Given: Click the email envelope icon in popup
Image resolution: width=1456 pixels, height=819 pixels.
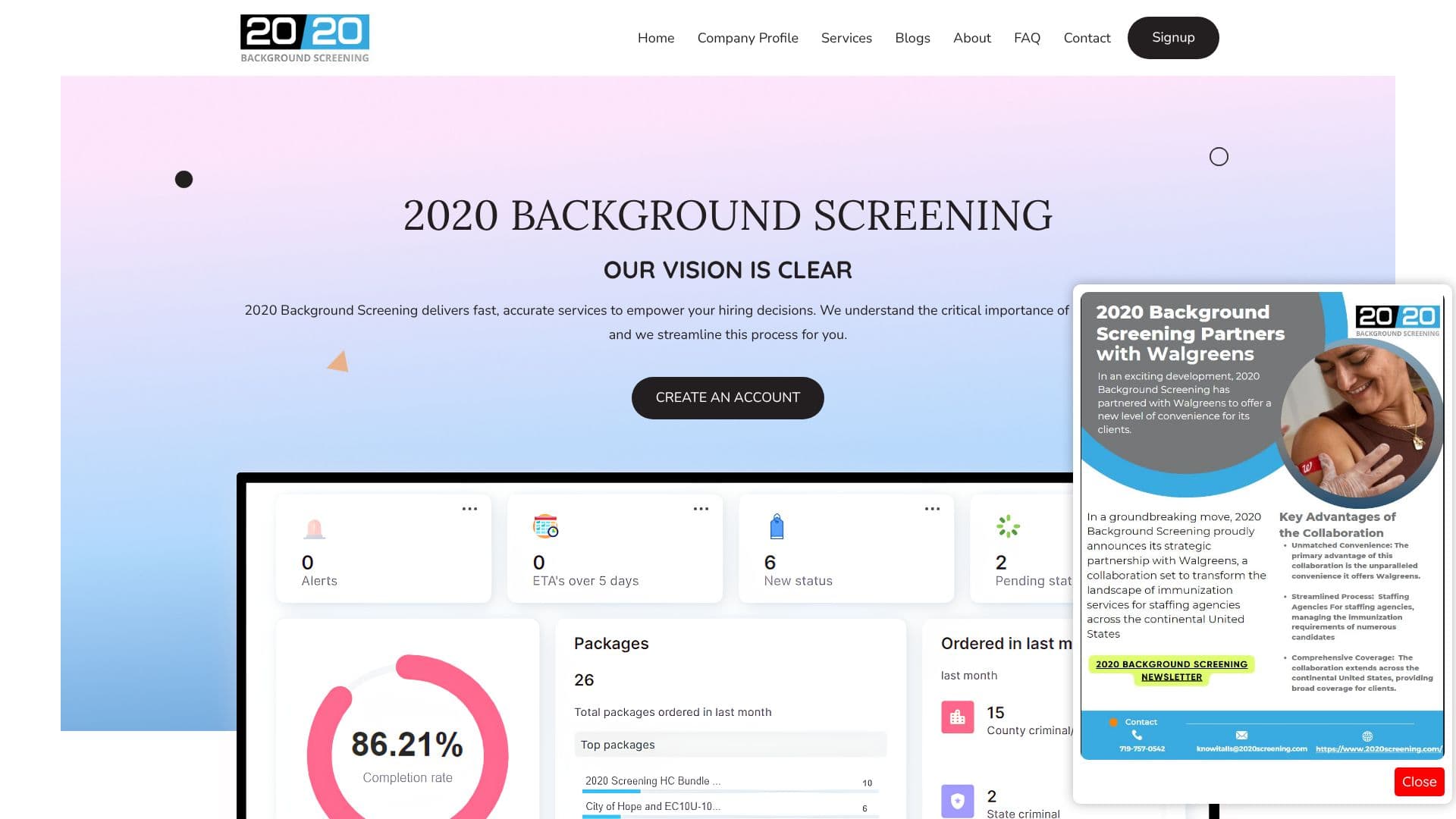Looking at the screenshot, I should click(x=1241, y=736).
